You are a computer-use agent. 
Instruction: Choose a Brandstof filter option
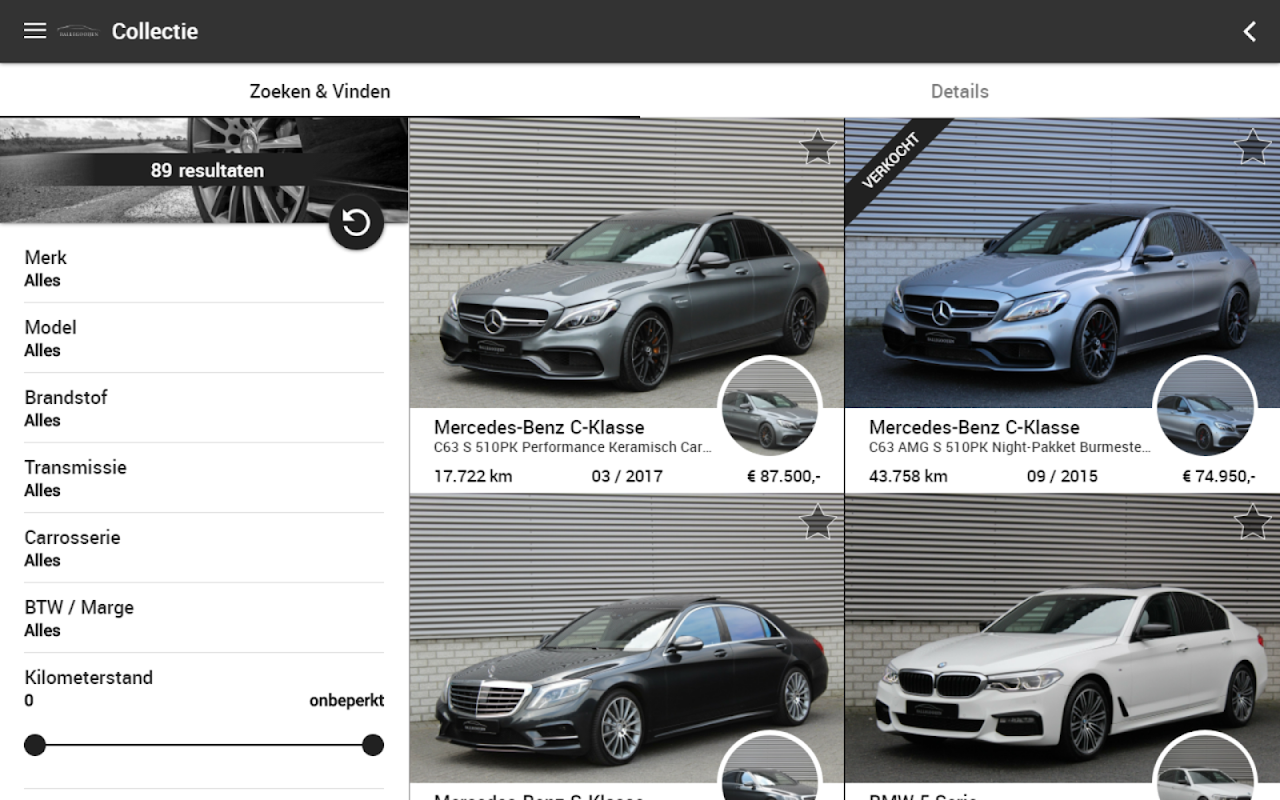pyautogui.click(x=204, y=408)
